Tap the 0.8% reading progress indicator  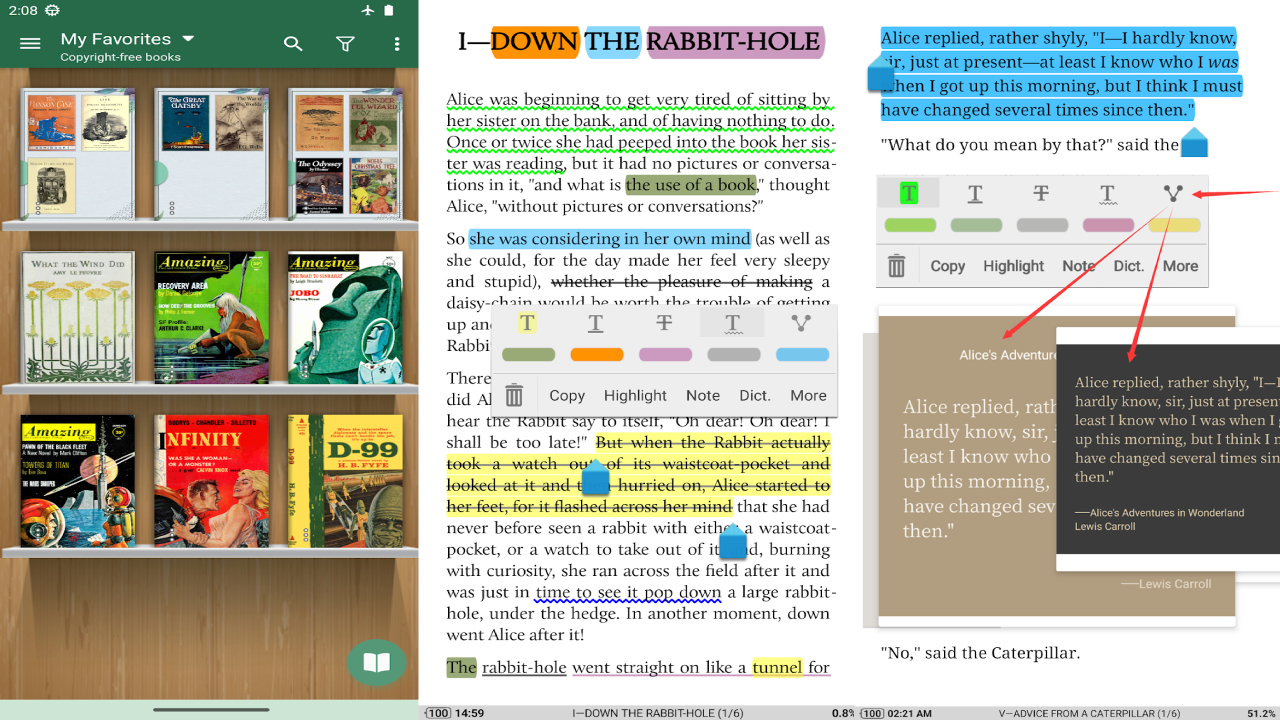(843, 713)
